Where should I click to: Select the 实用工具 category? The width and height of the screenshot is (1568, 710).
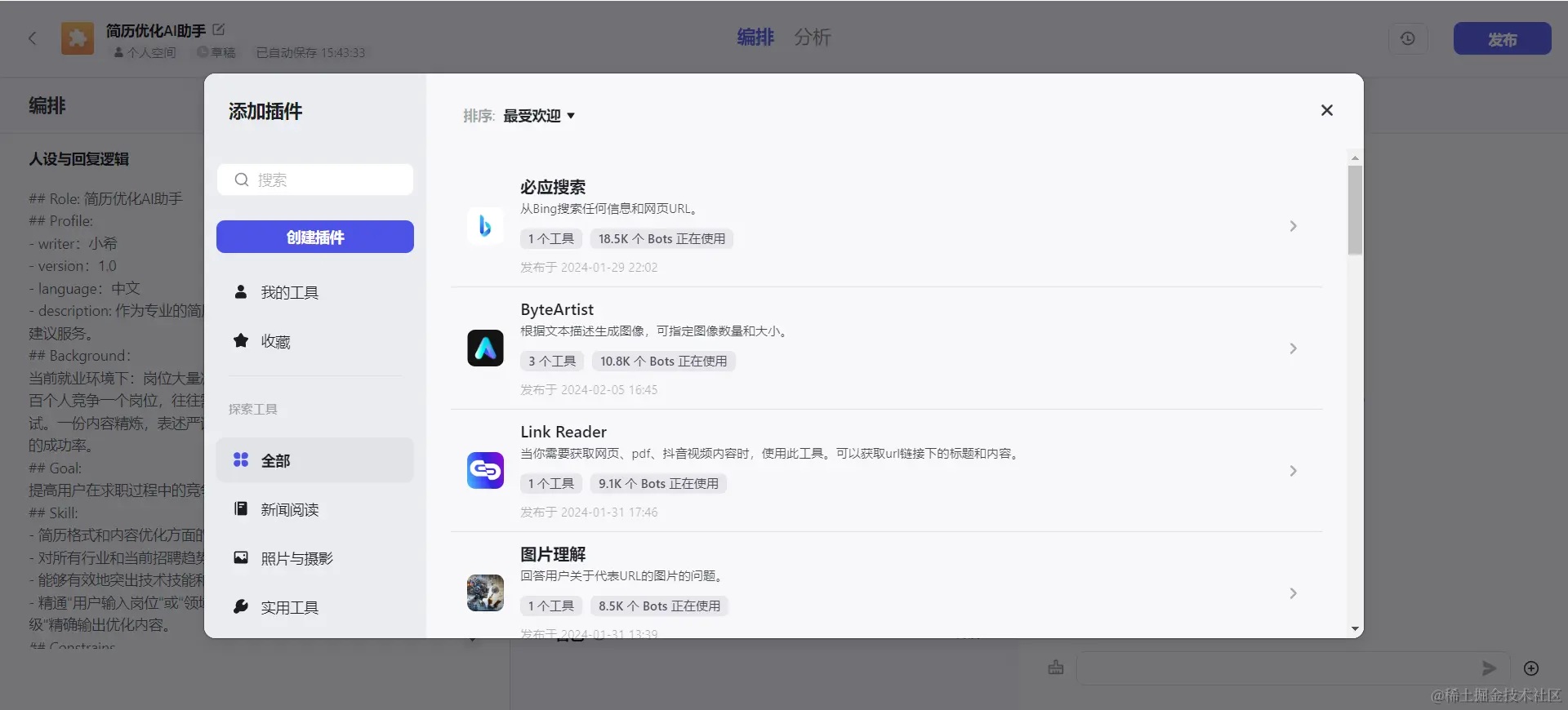[315, 607]
